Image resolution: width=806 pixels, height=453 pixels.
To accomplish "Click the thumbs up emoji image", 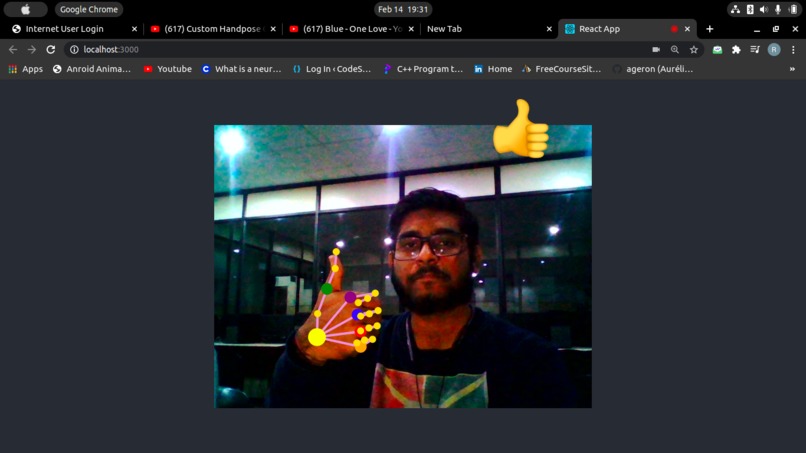I will coord(521,129).
